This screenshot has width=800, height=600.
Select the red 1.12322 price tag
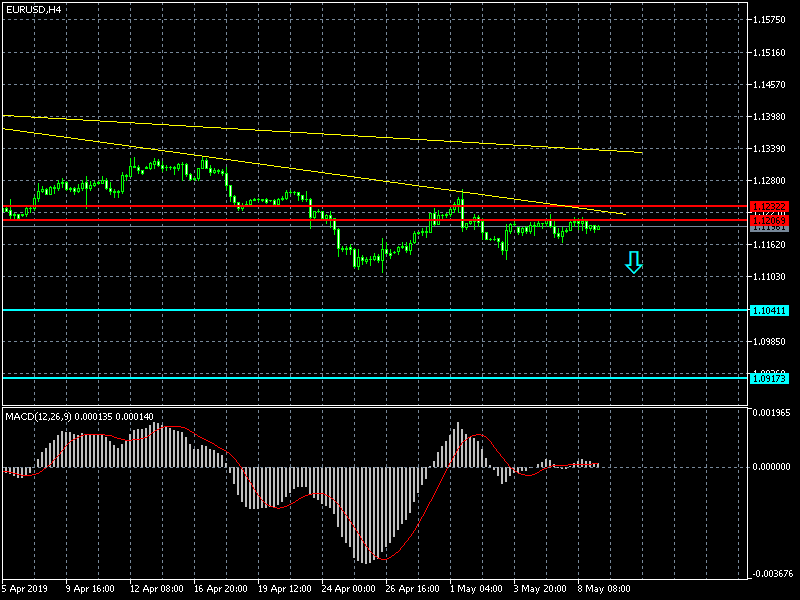(x=769, y=206)
